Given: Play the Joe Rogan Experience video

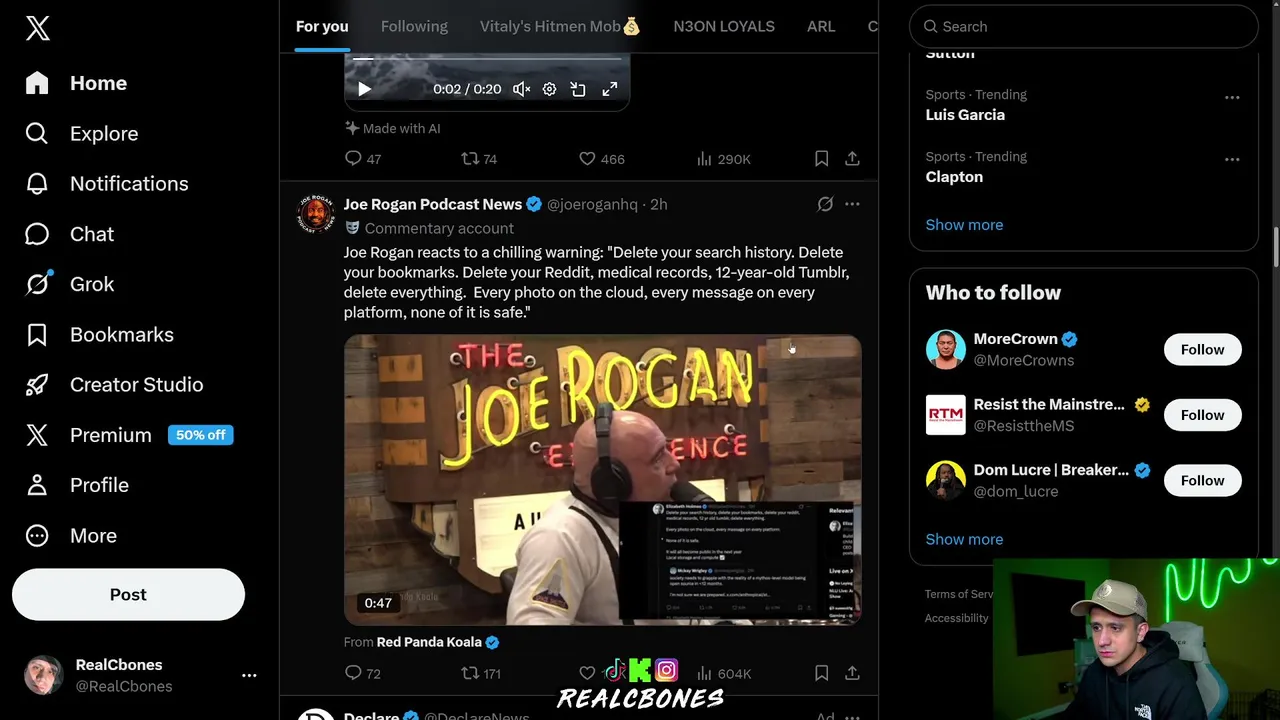Looking at the screenshot, I should click(x=602, y=480).
